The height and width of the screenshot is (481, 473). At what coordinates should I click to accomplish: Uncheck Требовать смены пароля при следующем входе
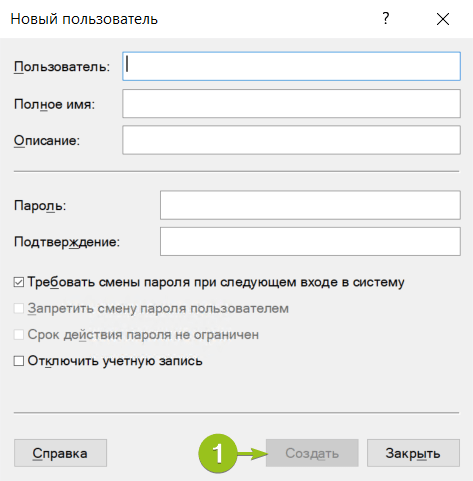pyautogui.click(x=19, y=282)
